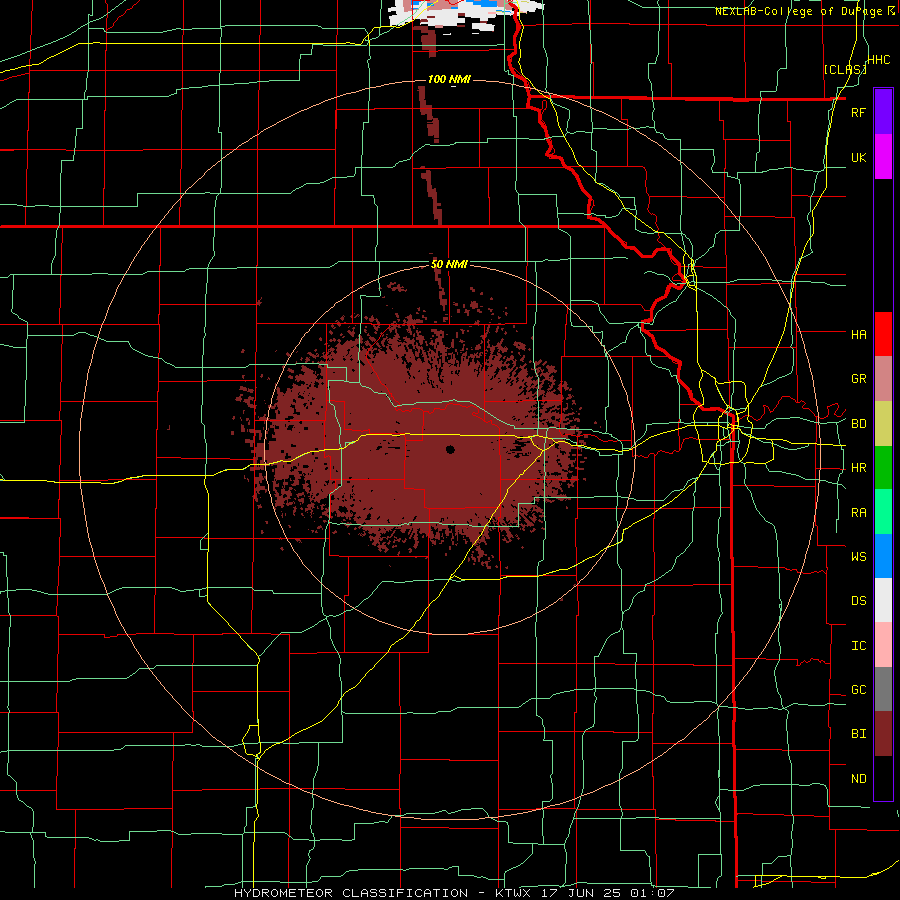Click the IC legend label
This screenshot has width=900, height=900.
pos(858,646)
